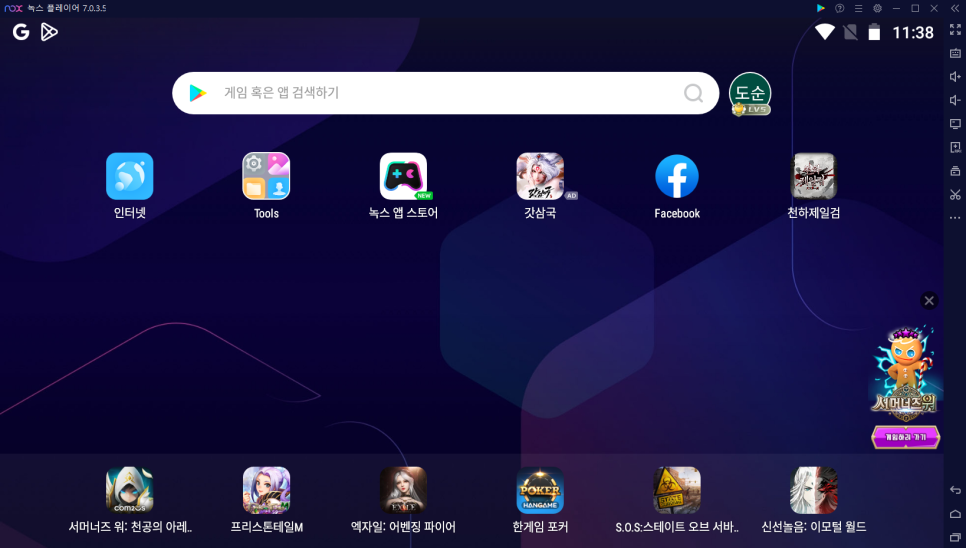Toggle fullscreen mode in sidebar
966x548 pixels.
click(955, 30)
